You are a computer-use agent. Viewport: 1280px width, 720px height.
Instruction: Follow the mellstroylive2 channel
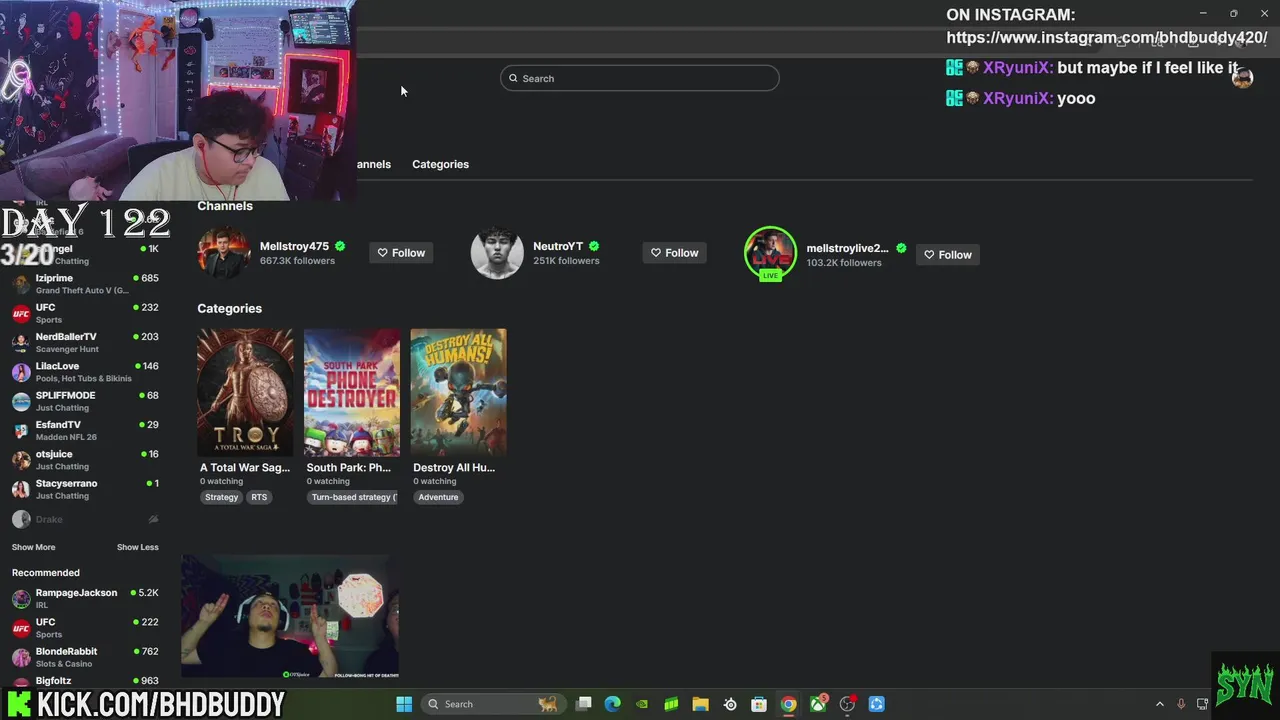point(947,255)
